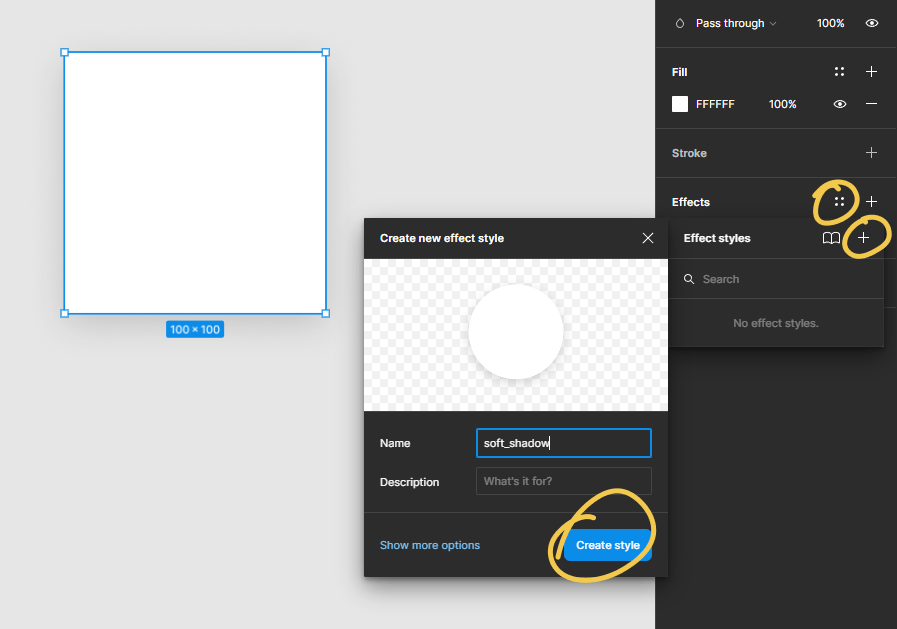The image size is (897, 629).
Task: Click the circled plus in Effect styles header
Action: point(864,238)
